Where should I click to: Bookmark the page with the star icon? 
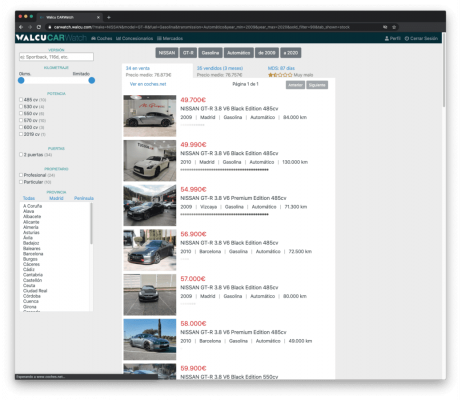[x=394, y=27]
